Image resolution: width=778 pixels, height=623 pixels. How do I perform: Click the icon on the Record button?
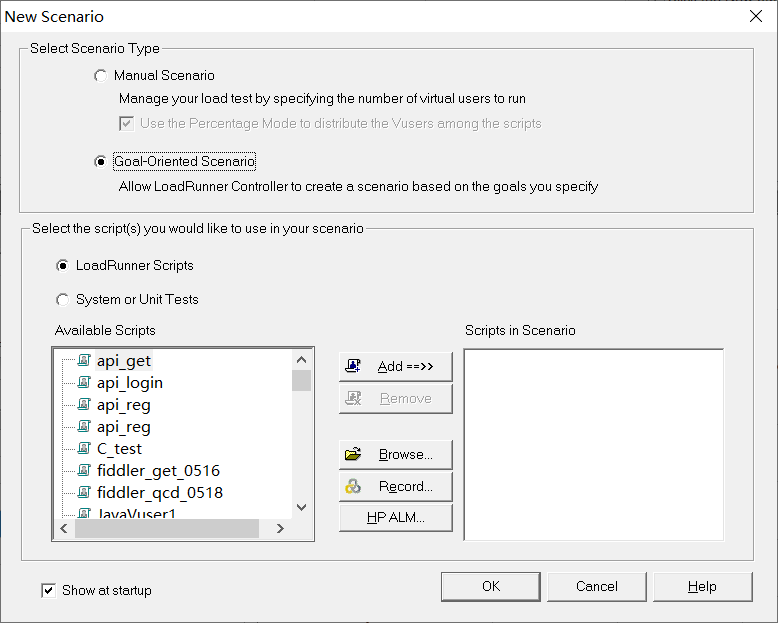(x=353, y=487)
